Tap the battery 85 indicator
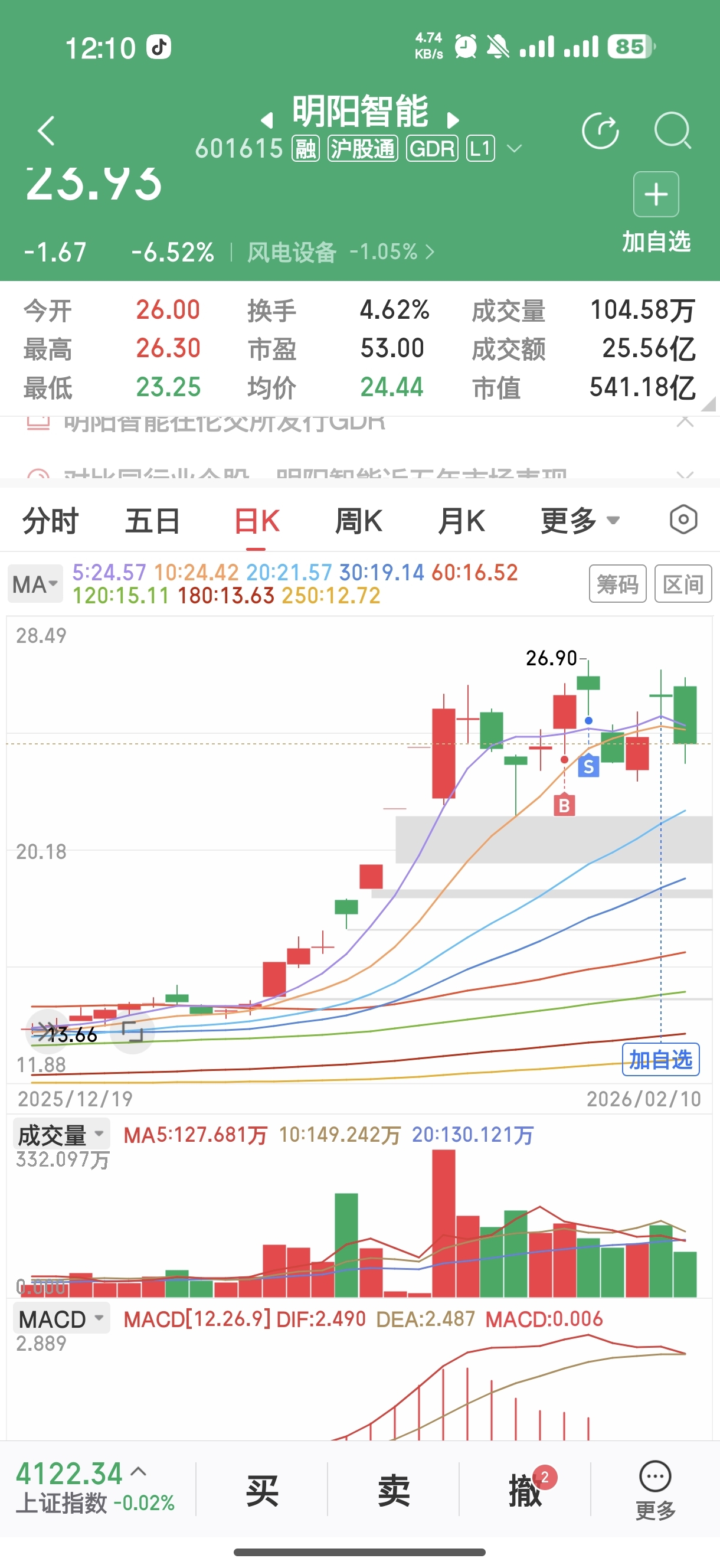This screenshot has width=720, height=1568. [631, 47]
